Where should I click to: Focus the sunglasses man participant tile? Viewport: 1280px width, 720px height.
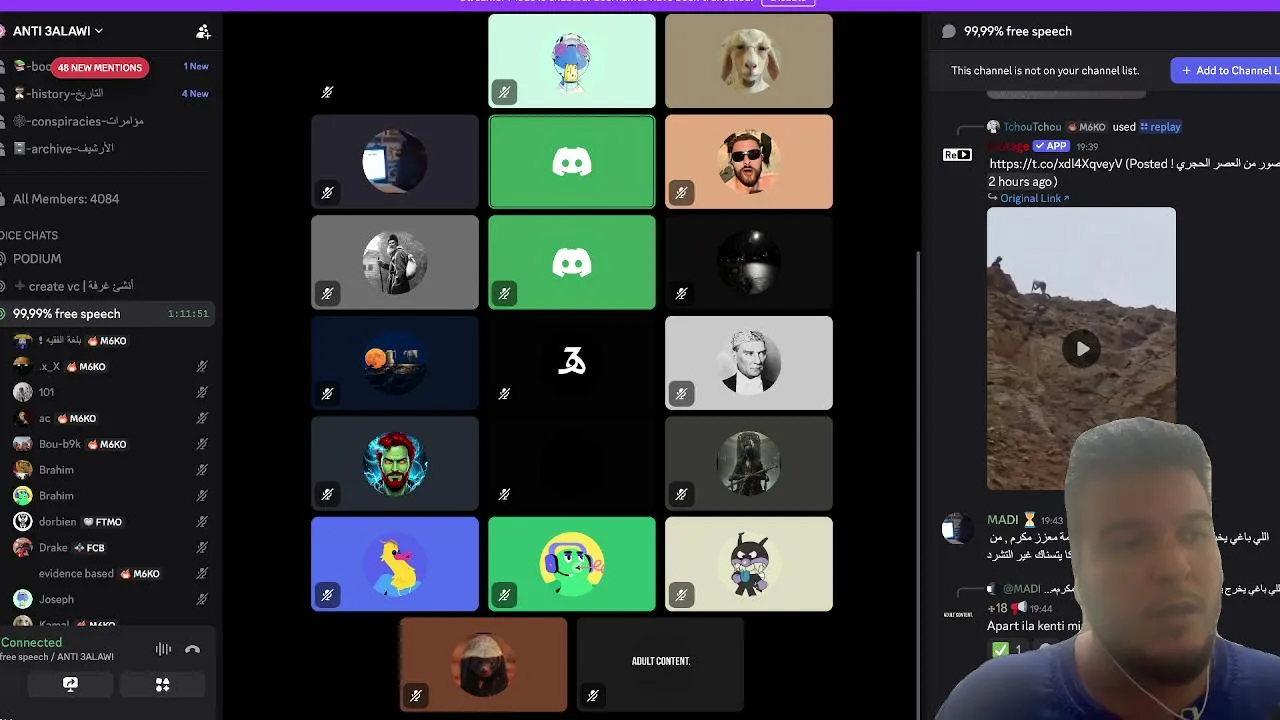click(749, 162)
